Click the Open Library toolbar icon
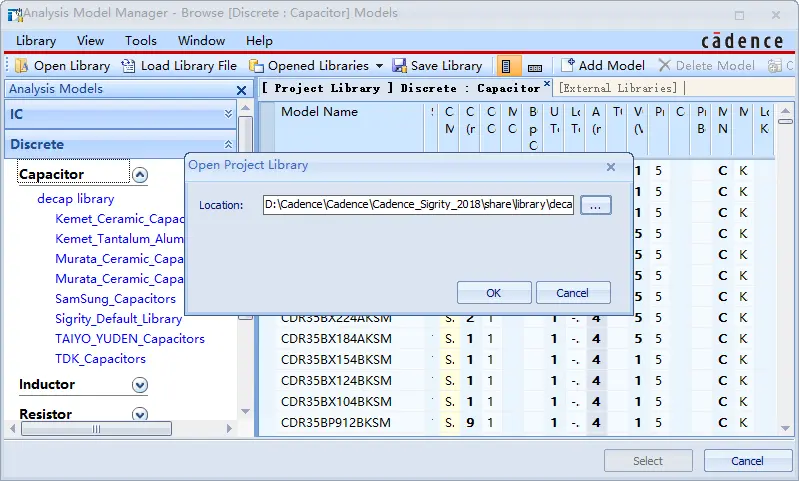The height and width of the screenshot is (481, 799). 22,66
